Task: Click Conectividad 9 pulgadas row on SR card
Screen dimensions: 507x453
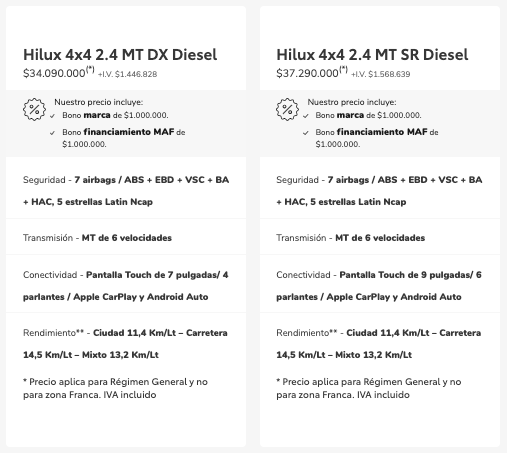Action: tap(379, 286)
